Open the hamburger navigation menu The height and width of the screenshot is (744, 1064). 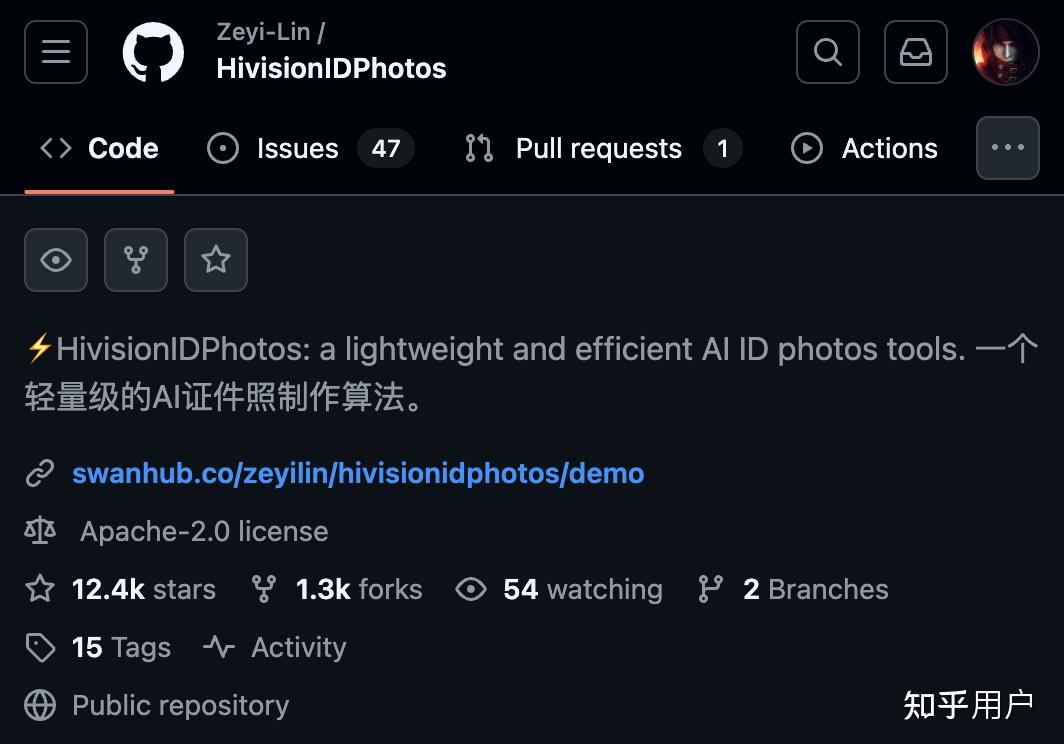(x=56, y=52)
